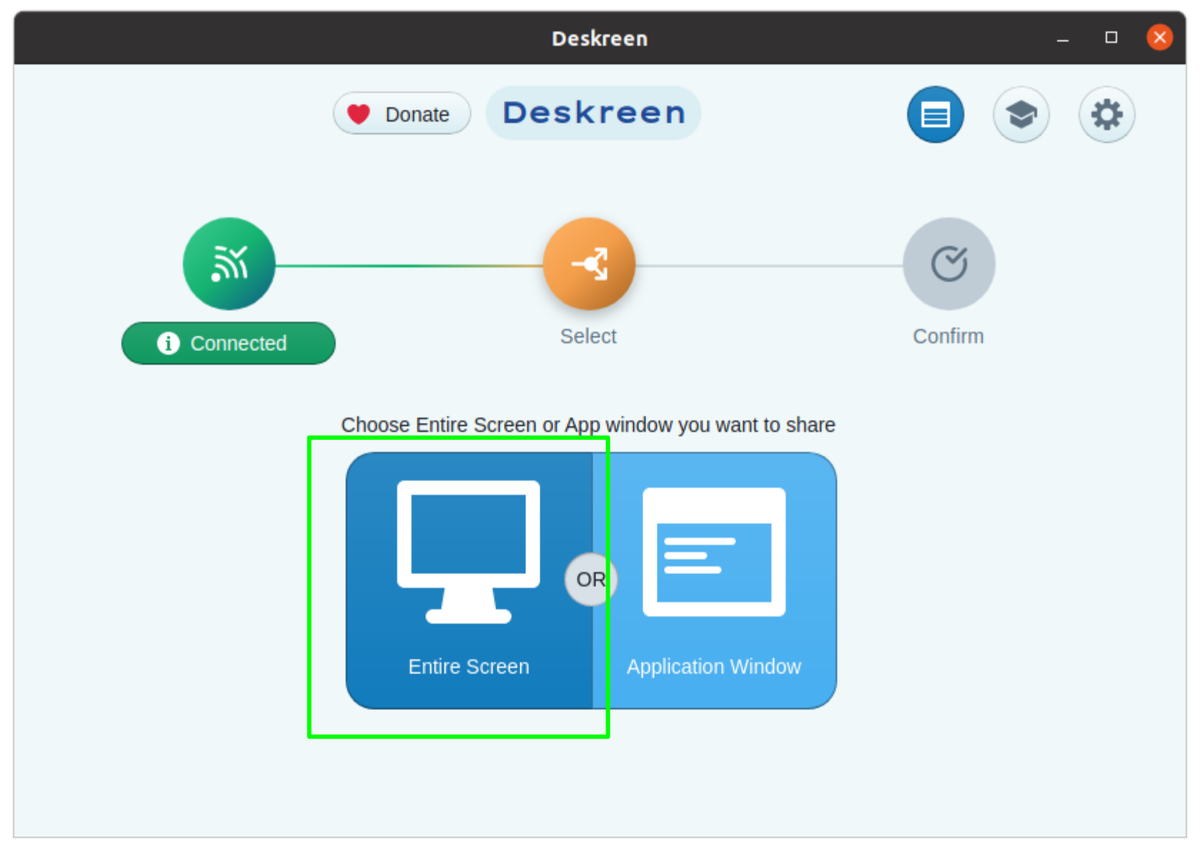
Task: Click the Deskreen title bar text
Action: 599,38
